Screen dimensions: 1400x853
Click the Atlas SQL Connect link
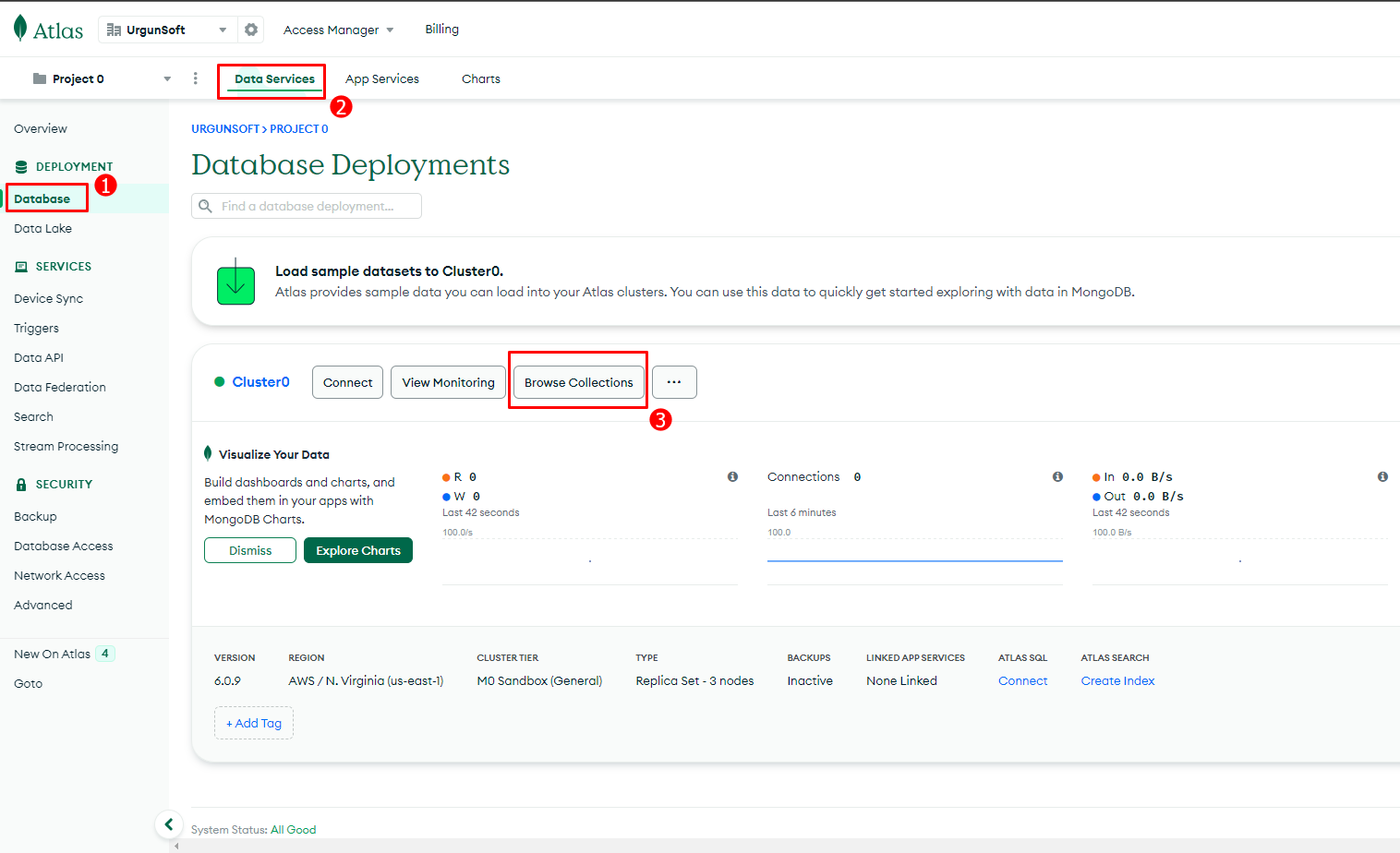click(1022, 680)
